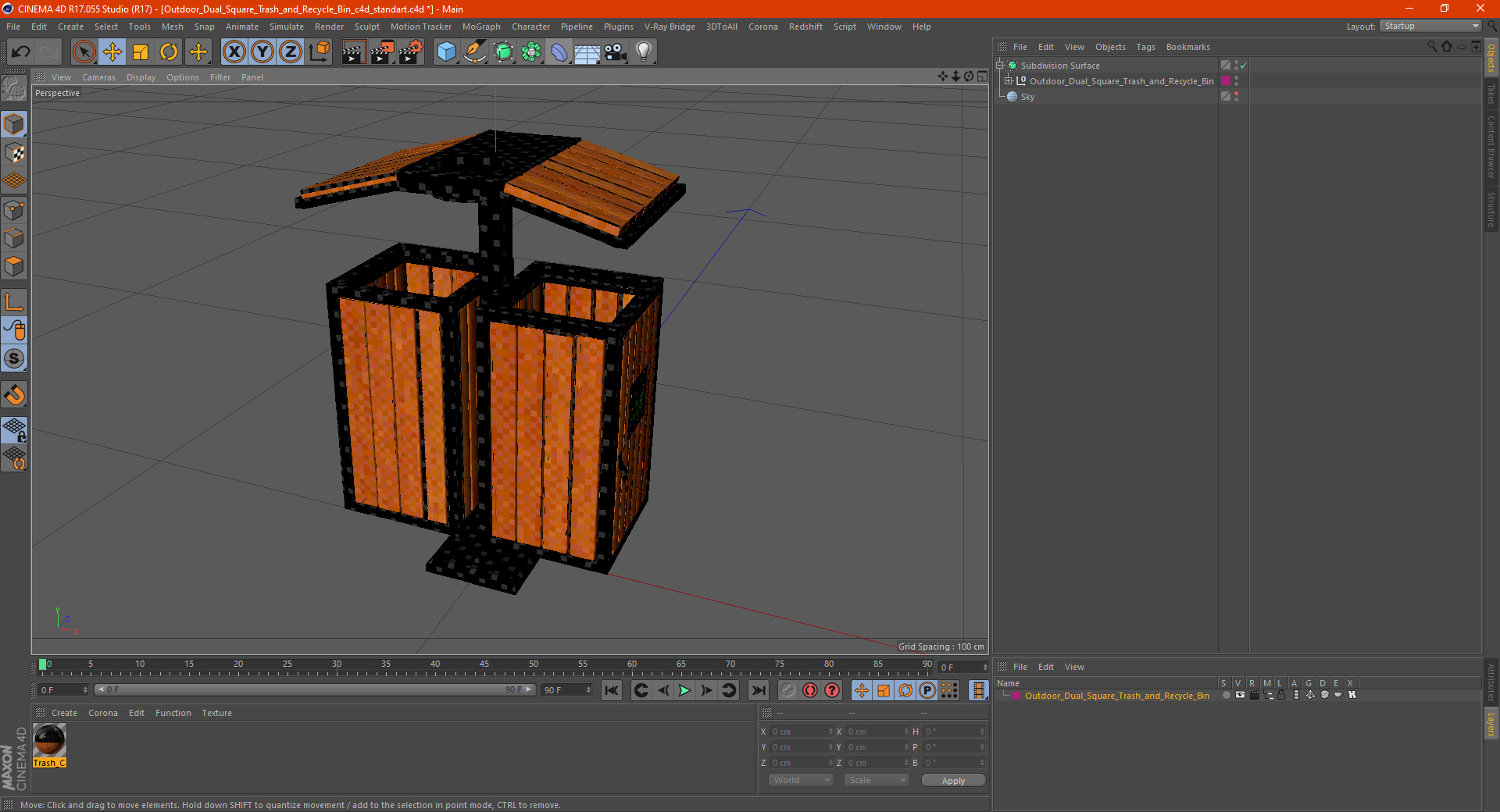Click the X position input field
This screenshot has height=812, width=1500.
pos(802,732)
